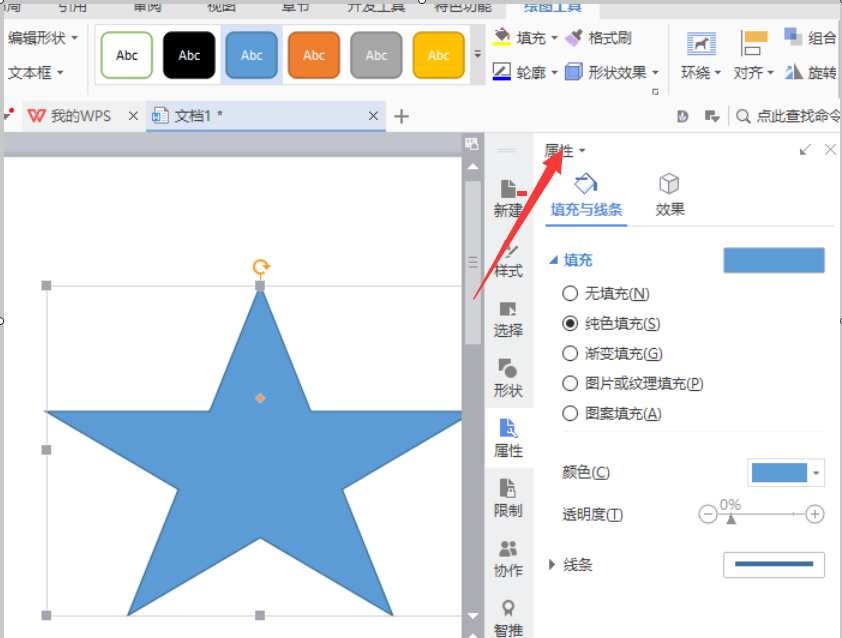Open the 样式 styles sidebar icon

click(509, 259)
